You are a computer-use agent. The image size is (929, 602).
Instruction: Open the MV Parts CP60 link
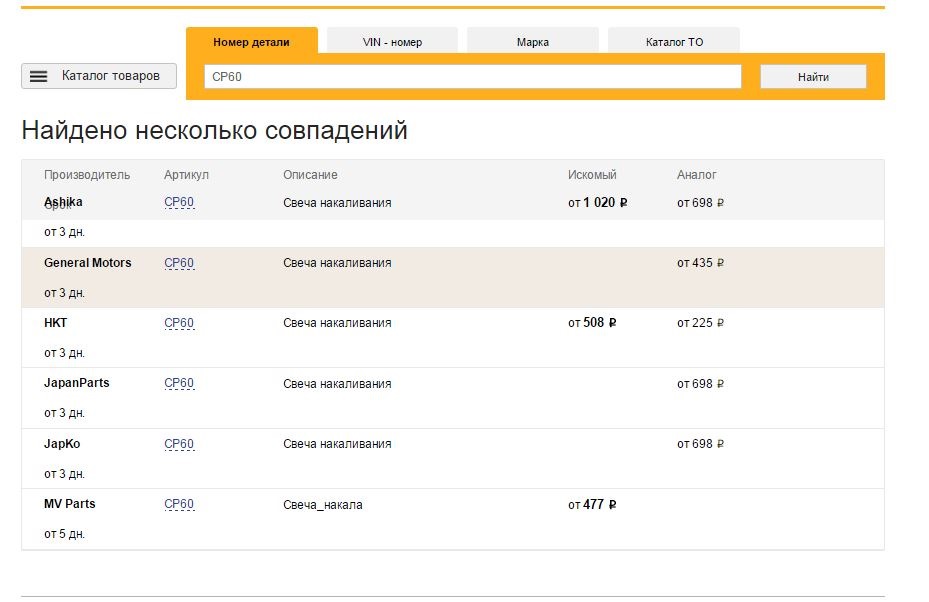tap(179, 504)
